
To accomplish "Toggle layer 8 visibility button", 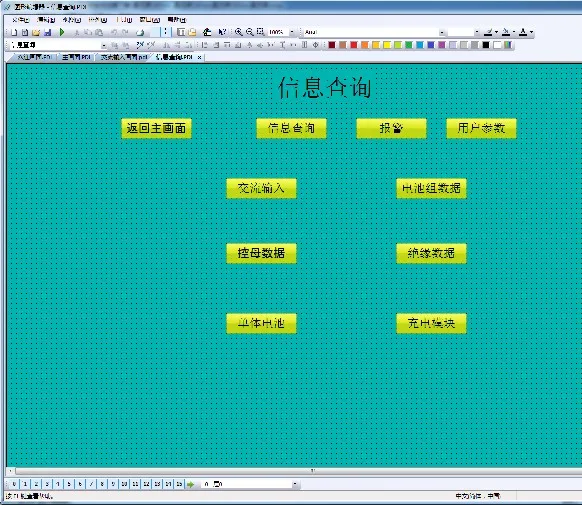I will tap(102, 484).
